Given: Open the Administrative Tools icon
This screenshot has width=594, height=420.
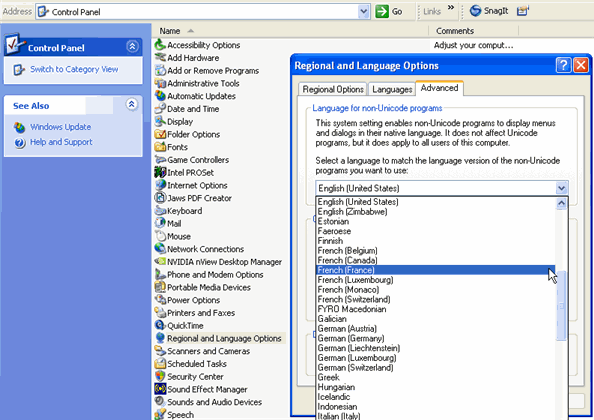Looking at the screenshot, I should pos(160,83).
